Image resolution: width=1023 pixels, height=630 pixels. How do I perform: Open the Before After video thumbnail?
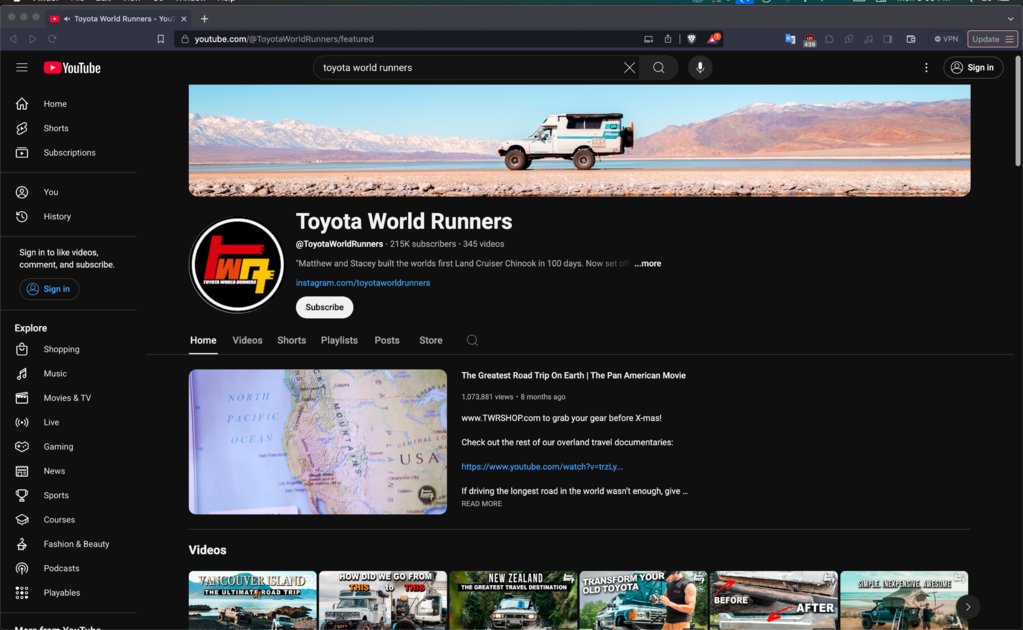(x=774, y=600)
